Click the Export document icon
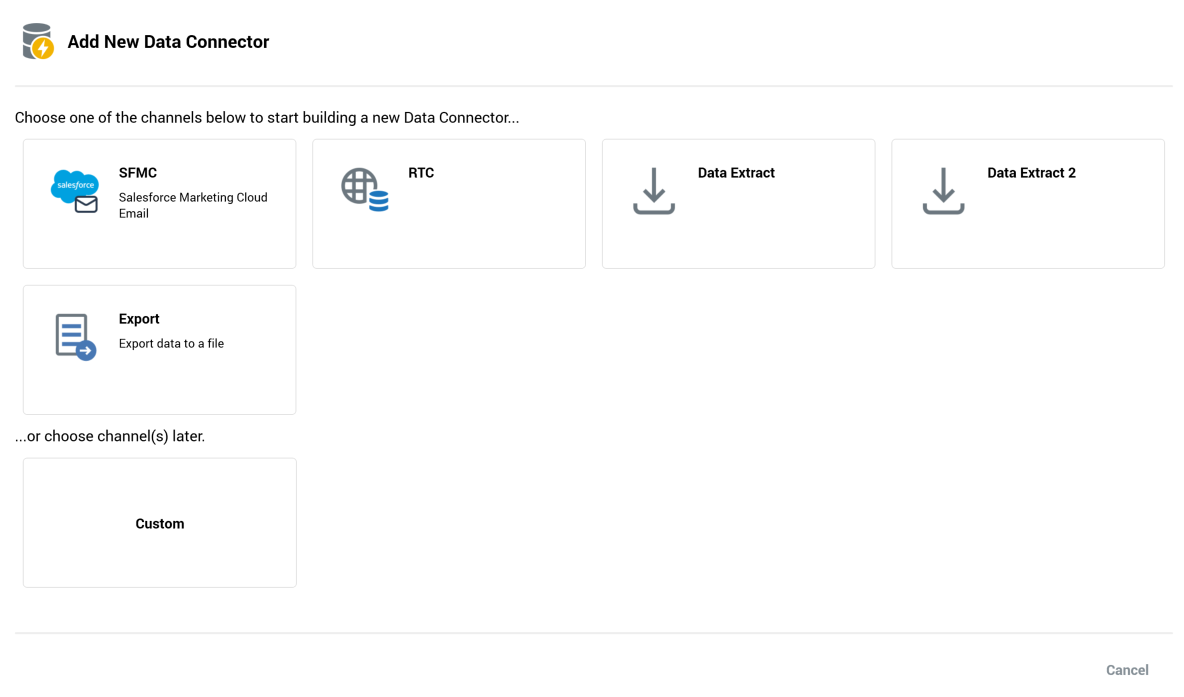Viewport: 1184px width, 697px height. (74, 336)
